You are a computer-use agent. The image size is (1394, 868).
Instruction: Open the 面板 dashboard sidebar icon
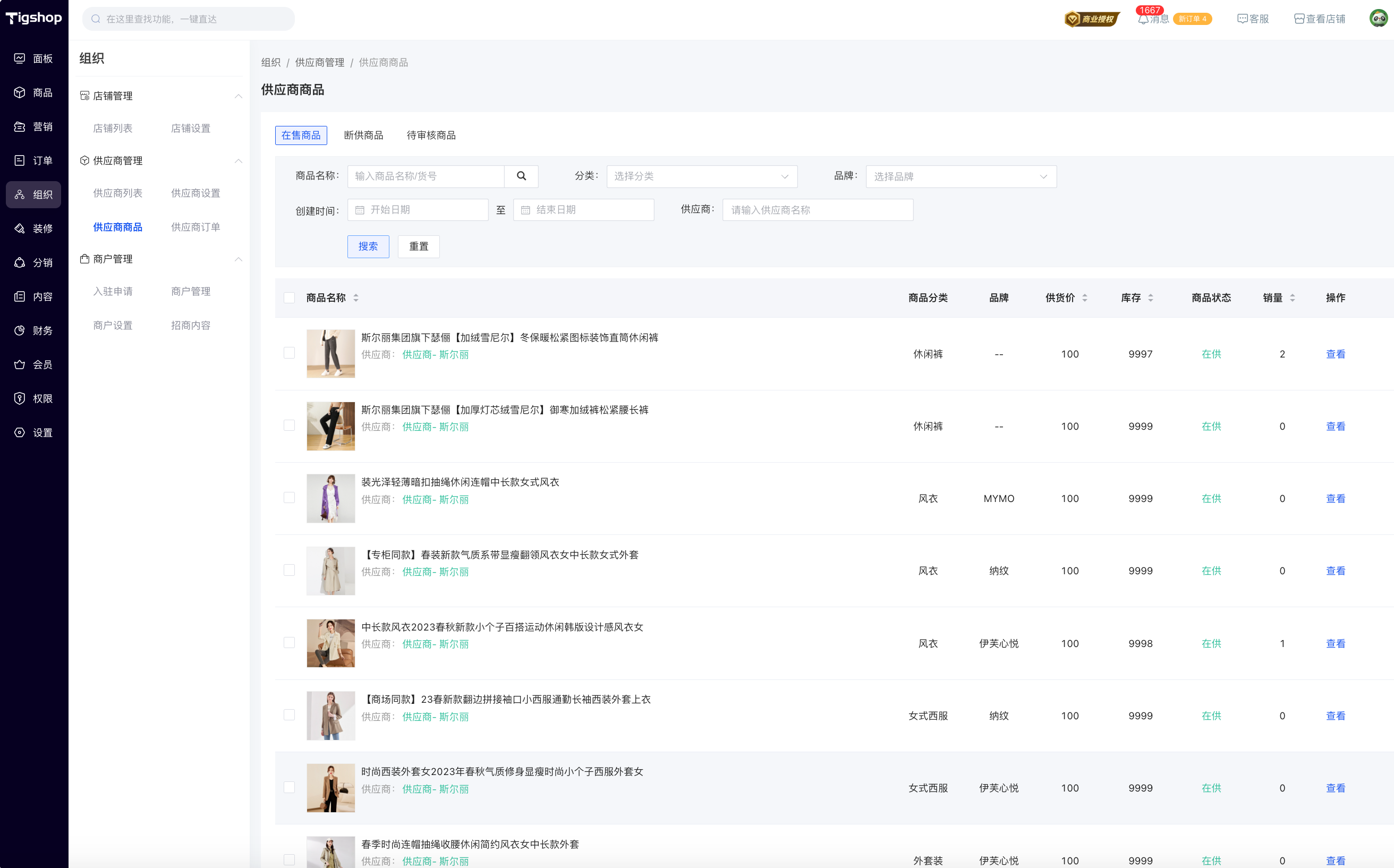(20, 58)
